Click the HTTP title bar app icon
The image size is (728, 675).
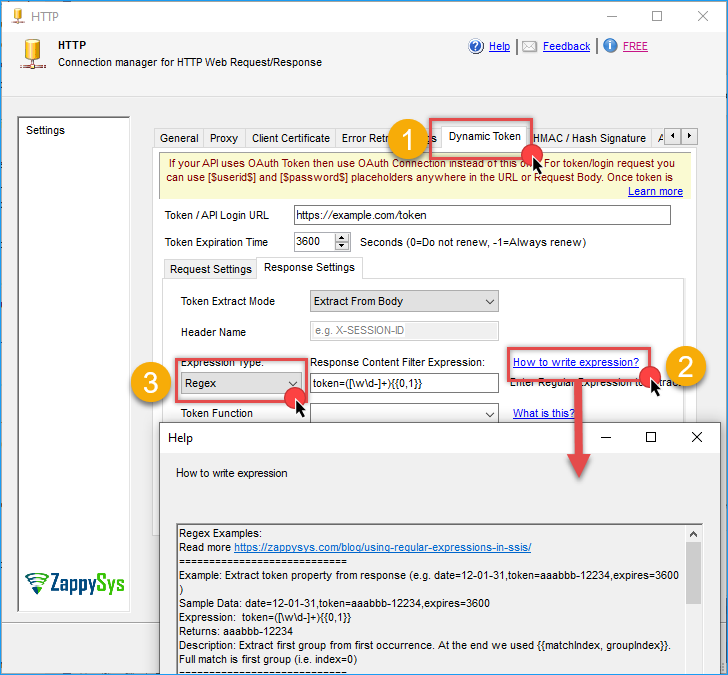click(x=18, y=16)
